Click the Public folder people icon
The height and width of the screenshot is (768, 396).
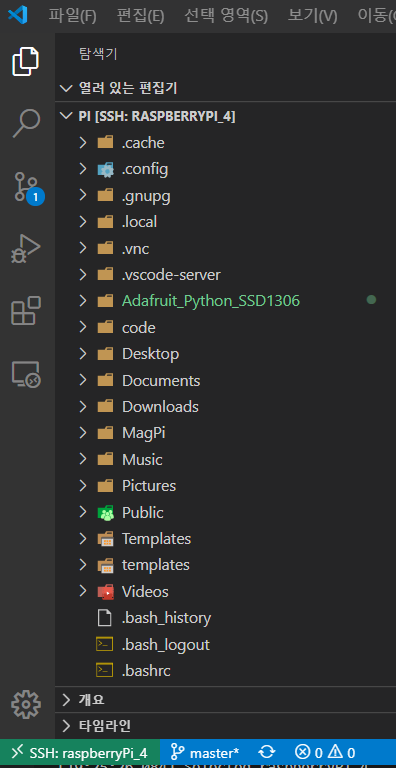(x=105, y=513)
